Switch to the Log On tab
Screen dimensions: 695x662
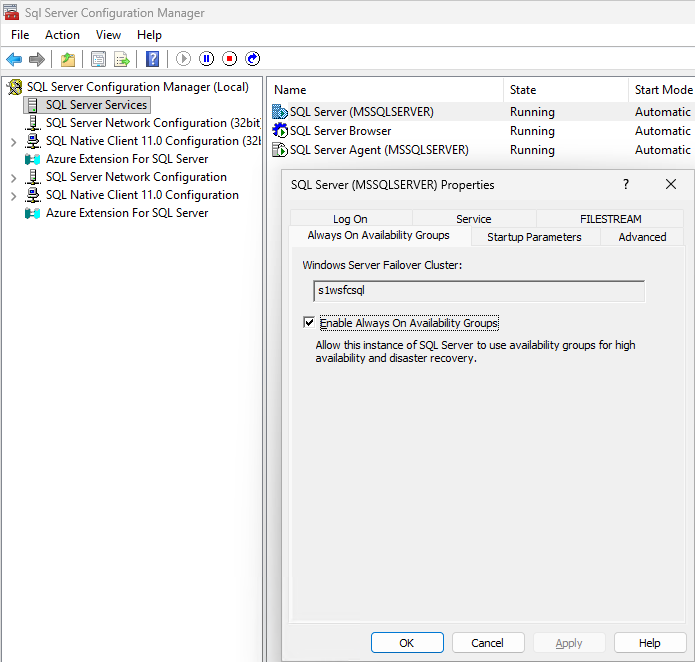click(351, 218)
